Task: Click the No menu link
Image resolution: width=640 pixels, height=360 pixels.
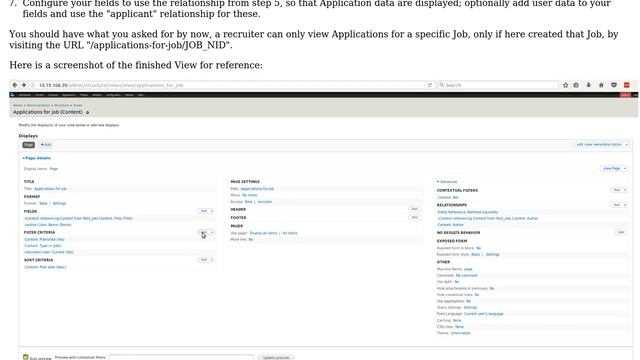Action: (249, 195)
